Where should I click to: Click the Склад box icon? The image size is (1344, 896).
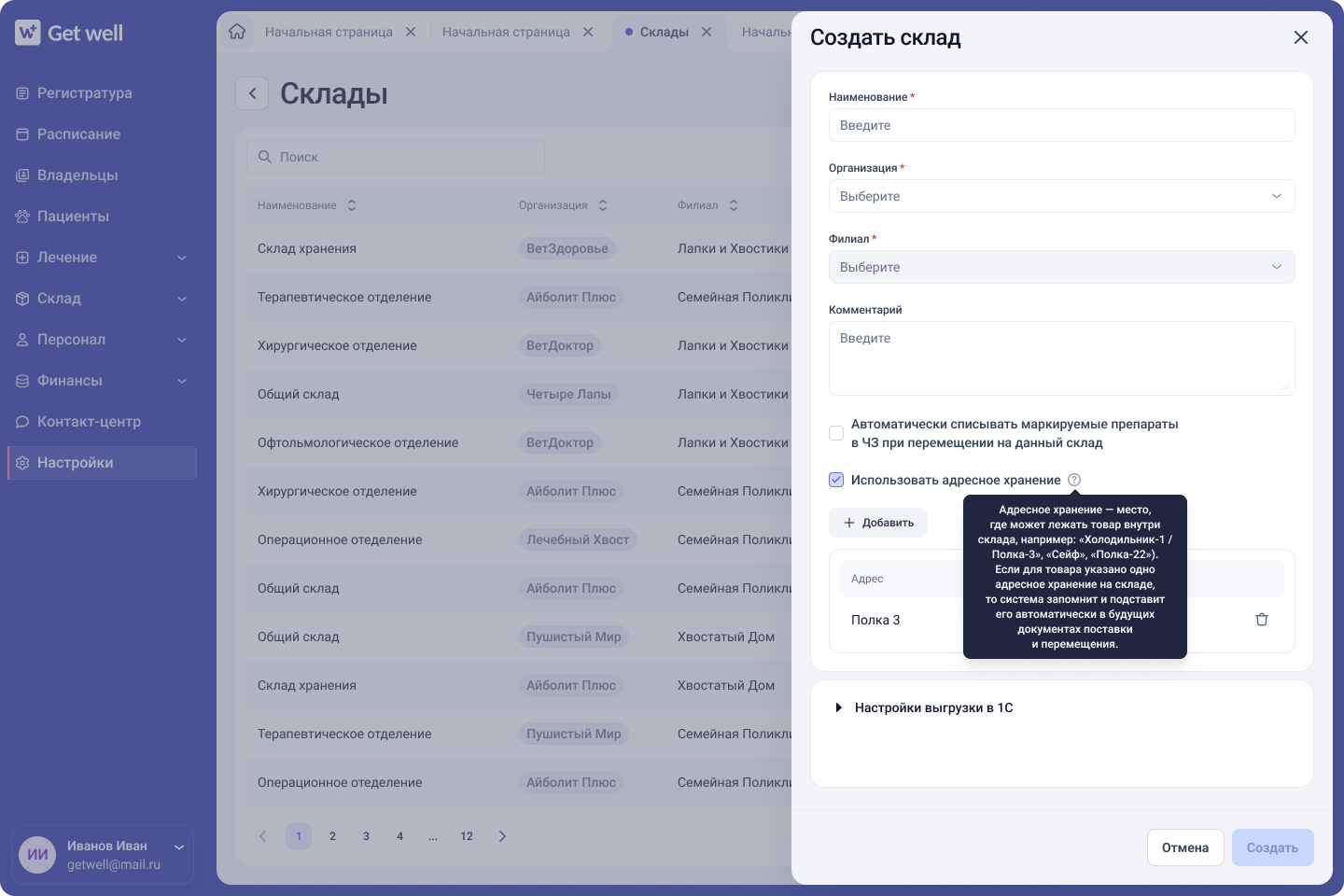click(22, 299)
